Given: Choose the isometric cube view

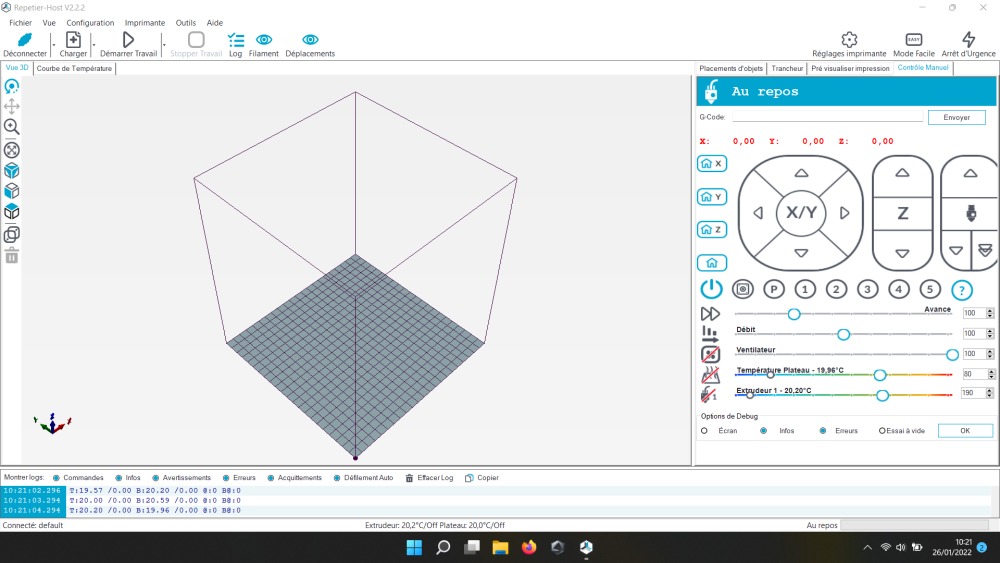Looking at the screenshot, I should point(11,170).
